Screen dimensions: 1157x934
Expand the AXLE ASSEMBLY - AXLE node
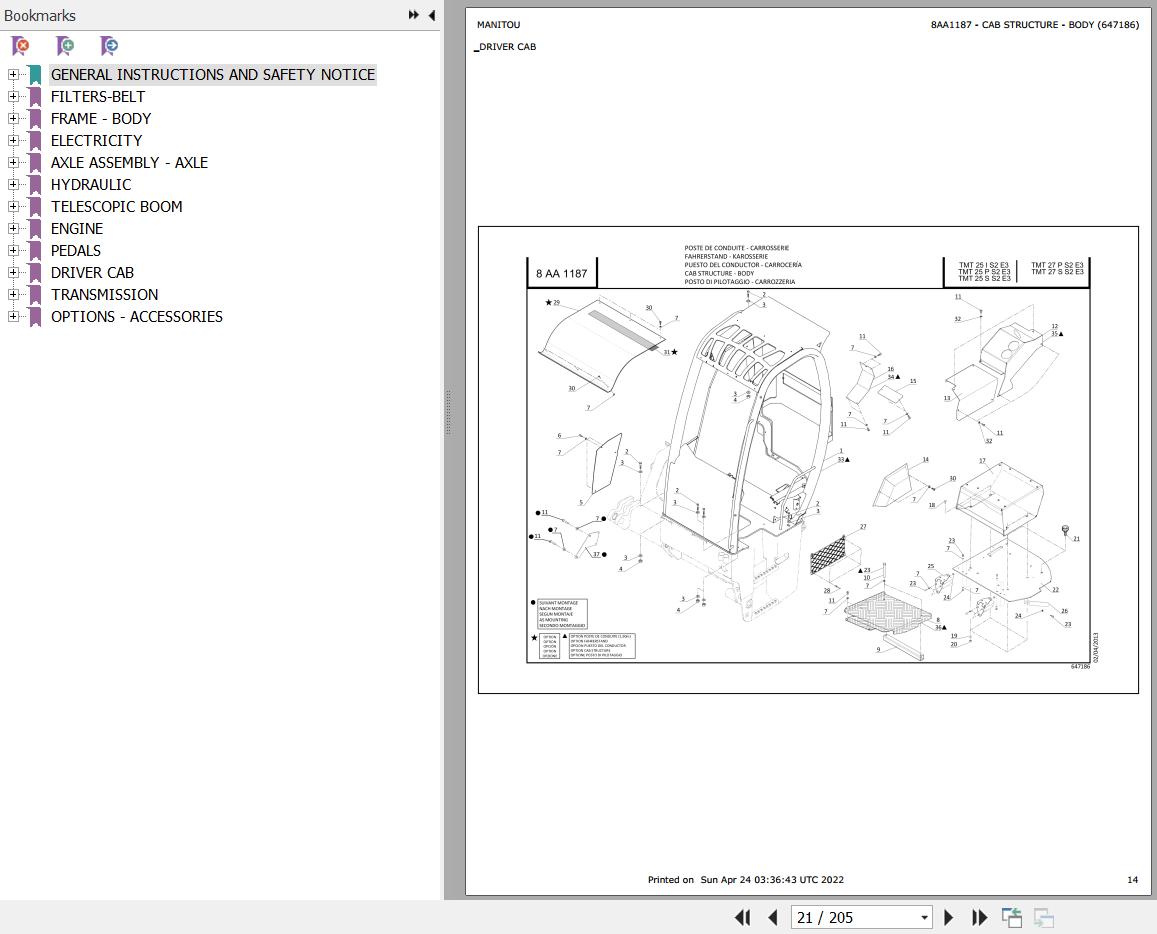pos(13,162)
